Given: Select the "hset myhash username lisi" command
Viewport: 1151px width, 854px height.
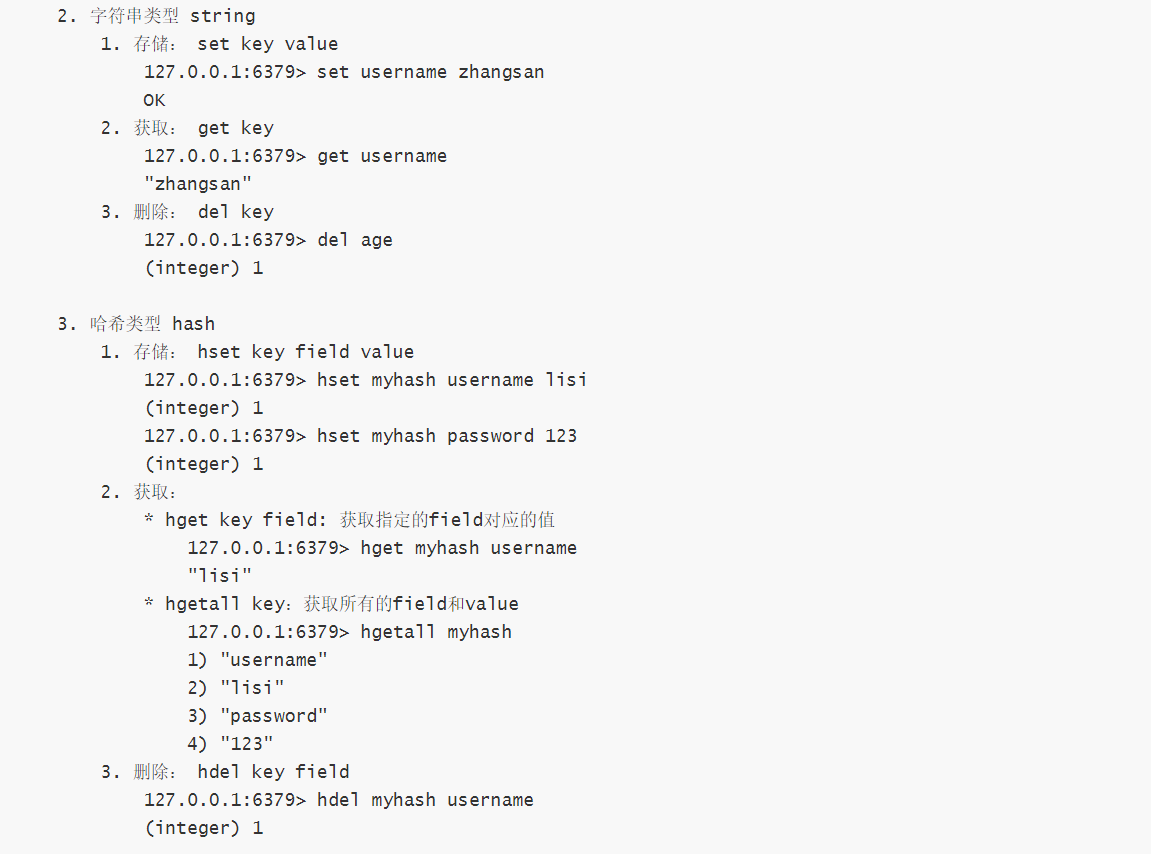Looking at the screenshot, I should pos(365,380).
